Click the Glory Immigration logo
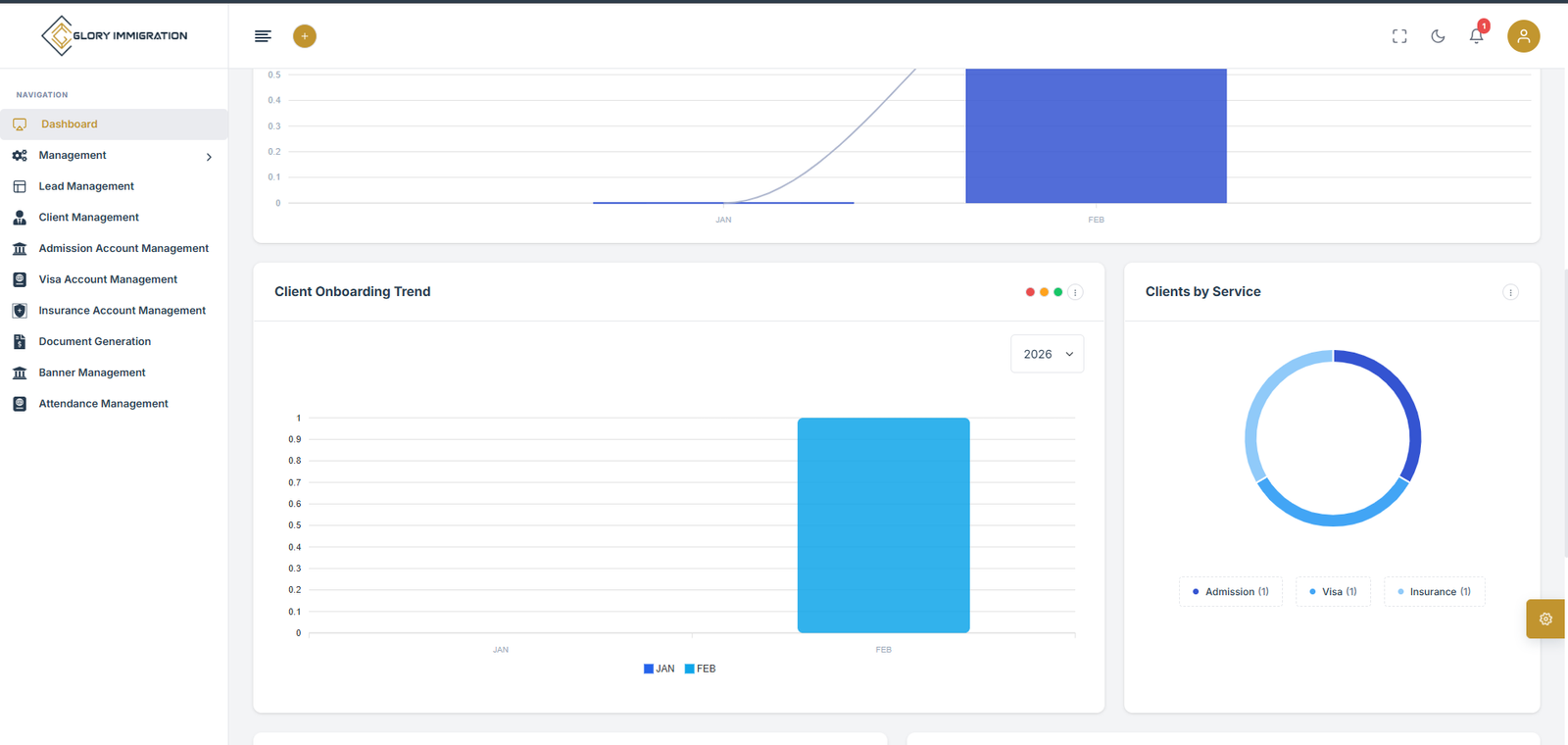Screen dimensions: 1568x745 115,35
